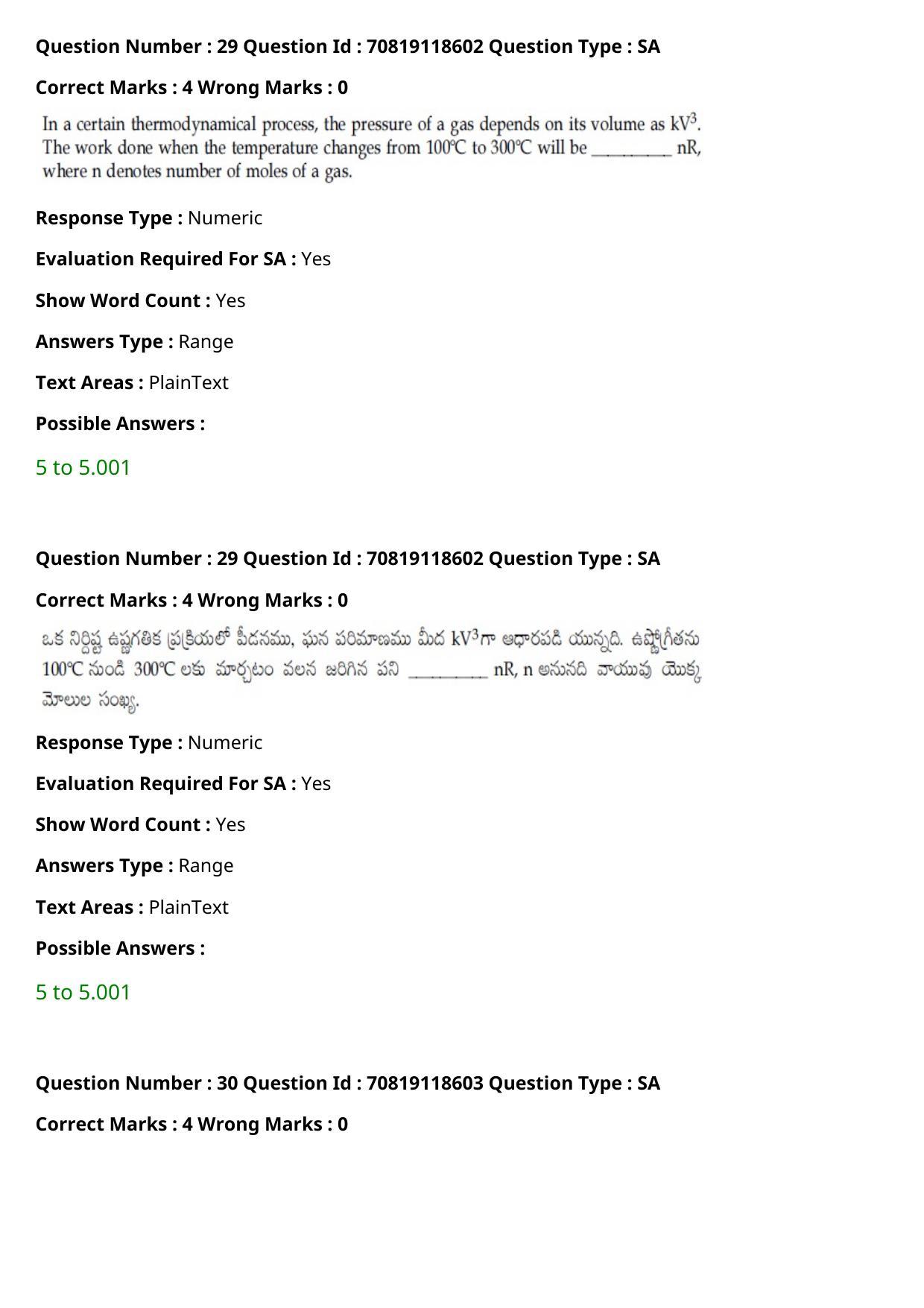Click the second Question Number 29 heading
The image size is (924, 1308).
(x=348, y=558)
